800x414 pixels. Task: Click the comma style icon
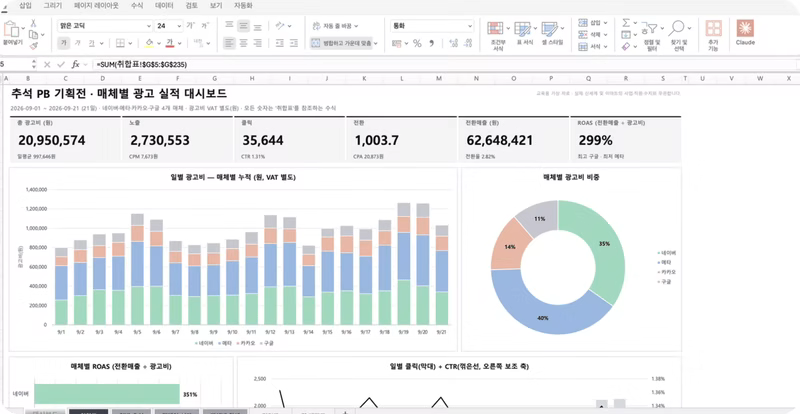point(432,43)
